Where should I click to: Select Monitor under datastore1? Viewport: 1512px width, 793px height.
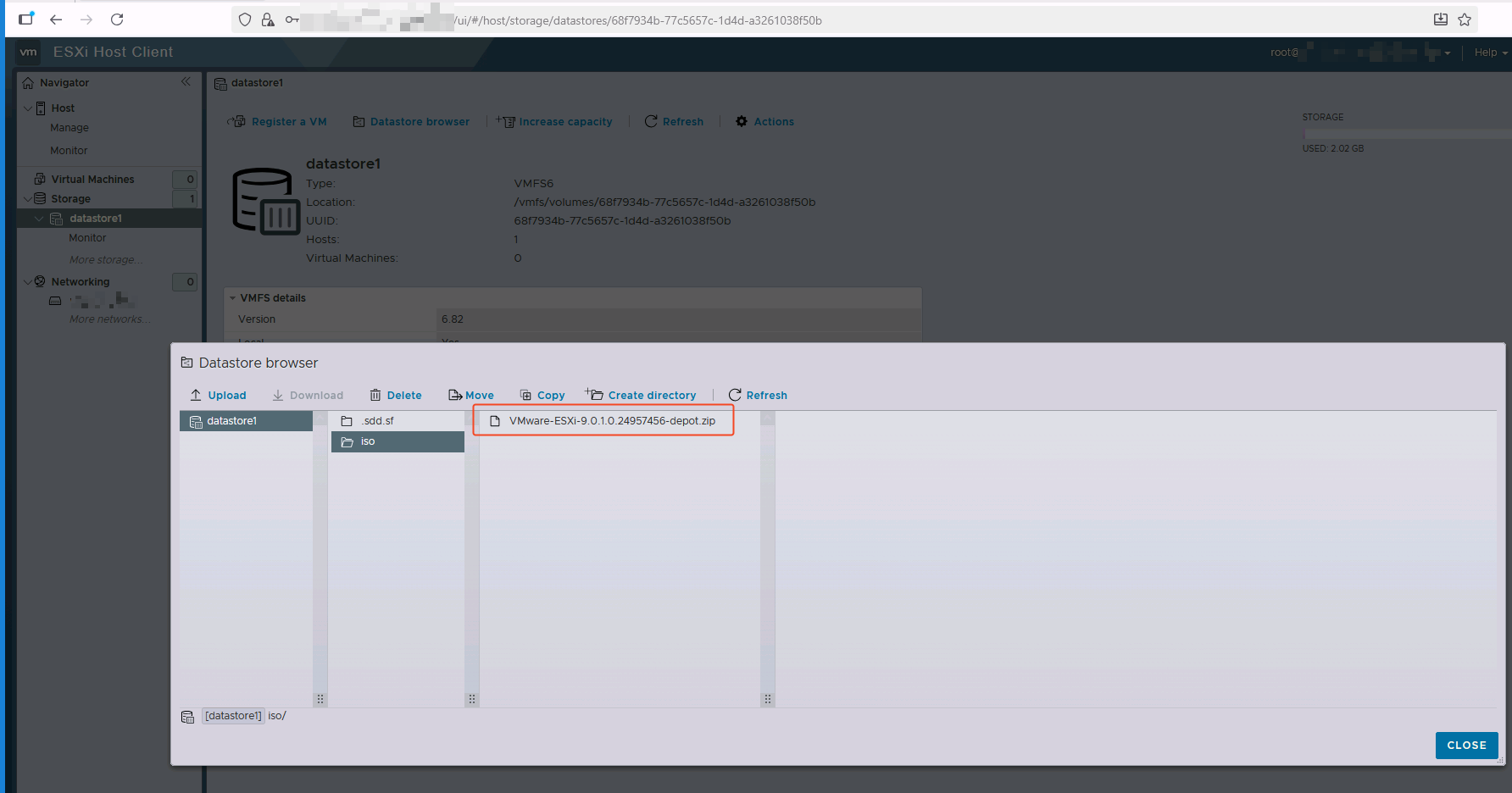pos(87,237)
